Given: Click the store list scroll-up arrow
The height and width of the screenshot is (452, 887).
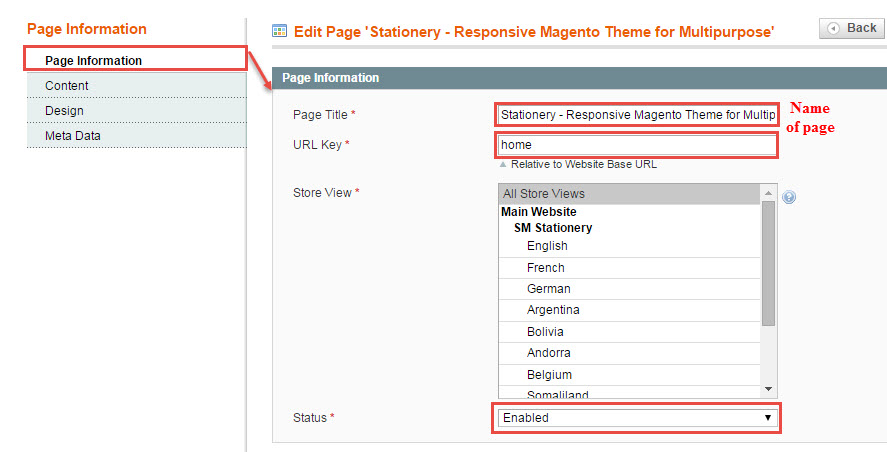Looking at the screenshot, I should (x=768, y=193).
